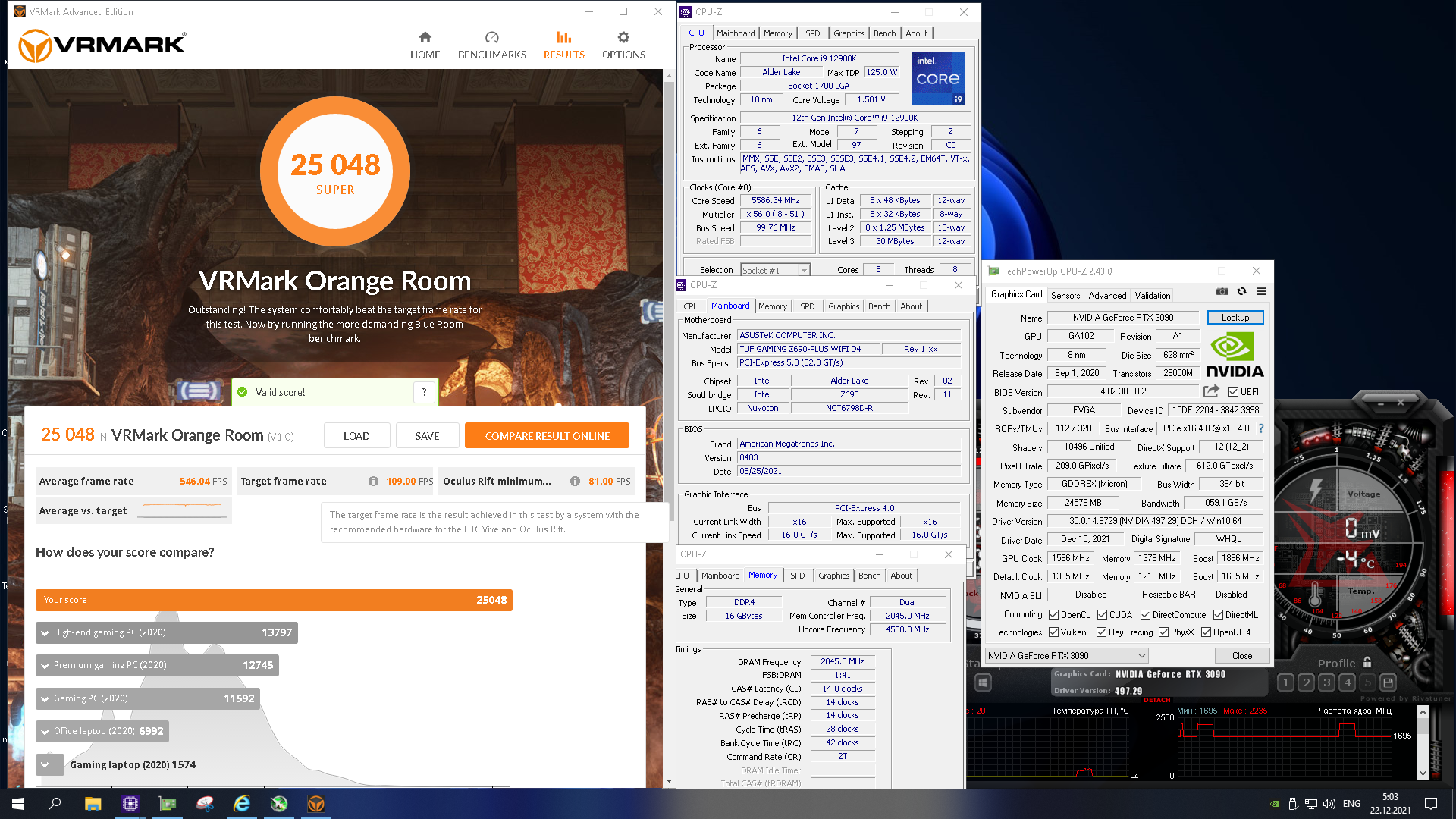1456x819 pixels.
Task: Open taskbar Search
Action: (x=55, y=804)
